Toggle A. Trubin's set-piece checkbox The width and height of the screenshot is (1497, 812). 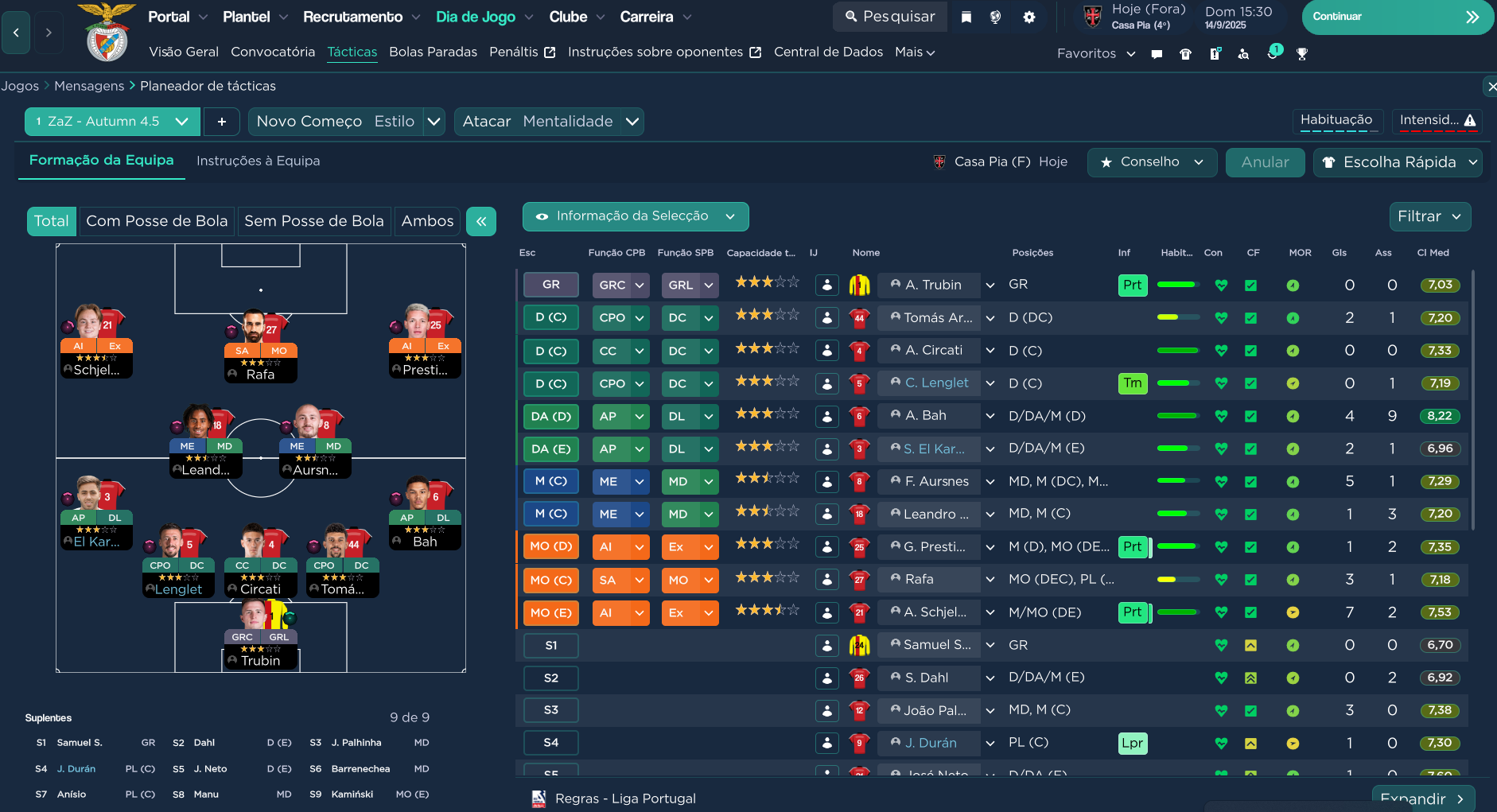point(1250,286)
